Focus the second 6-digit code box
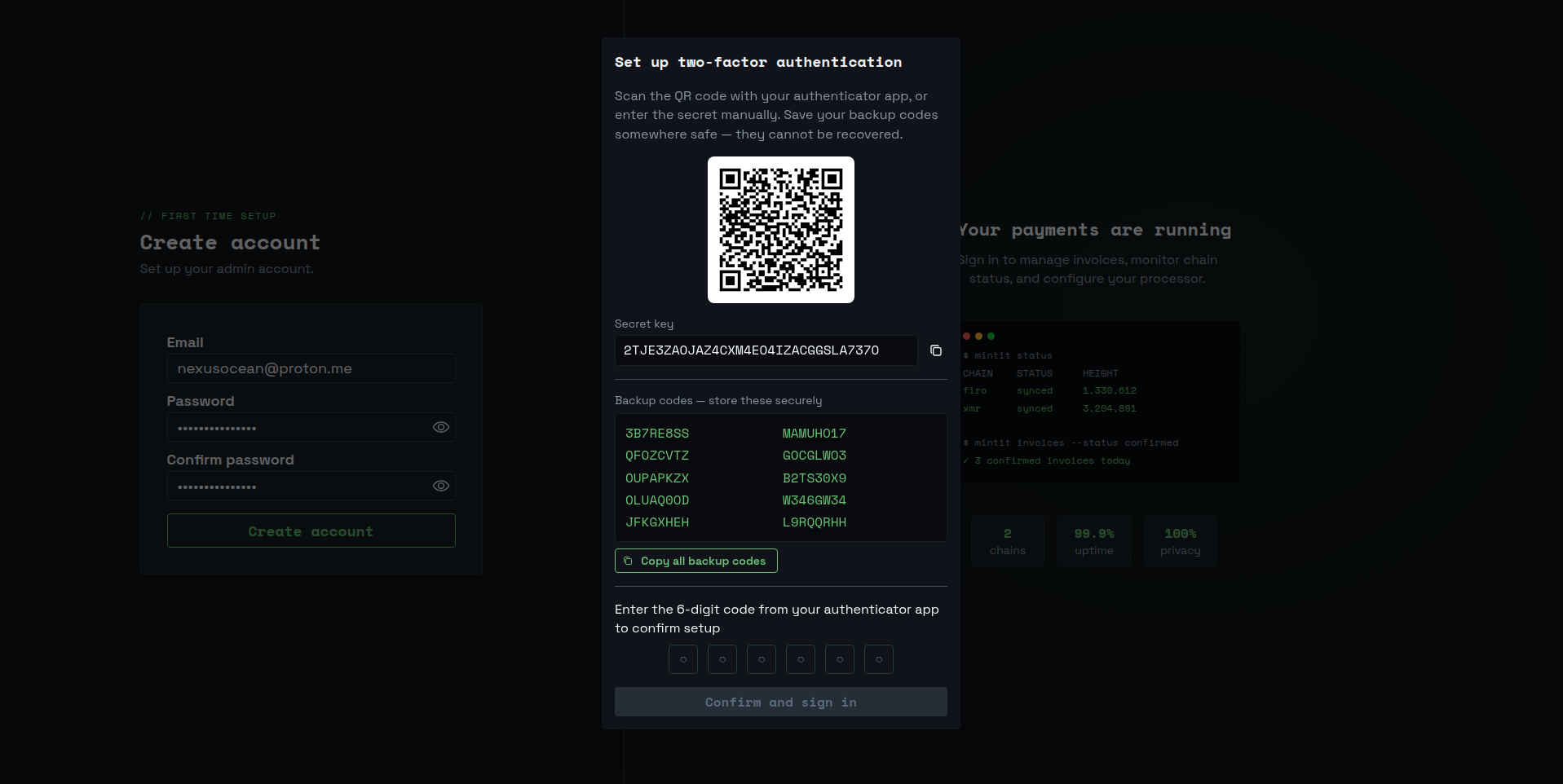This screenshot has width=1563, height=784. [722, 659]
